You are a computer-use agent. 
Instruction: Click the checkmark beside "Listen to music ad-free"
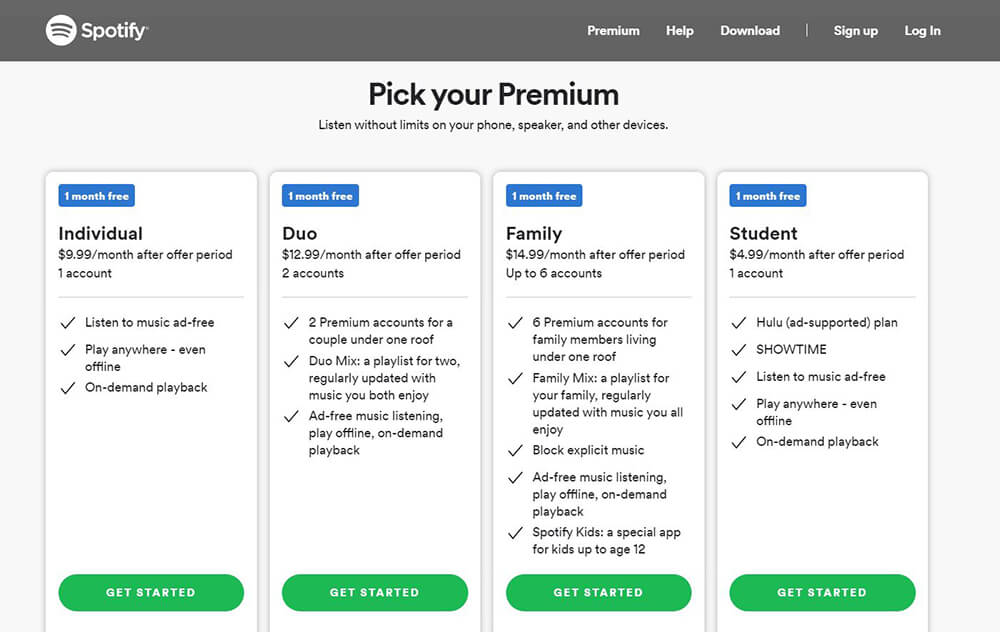tap(66, 322)
